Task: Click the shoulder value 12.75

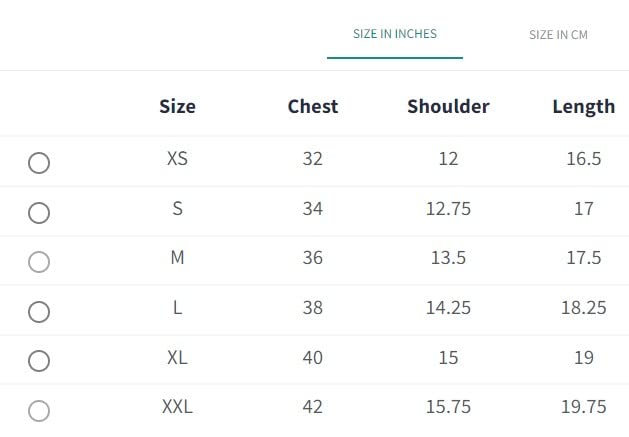Action: pos(448,208)
